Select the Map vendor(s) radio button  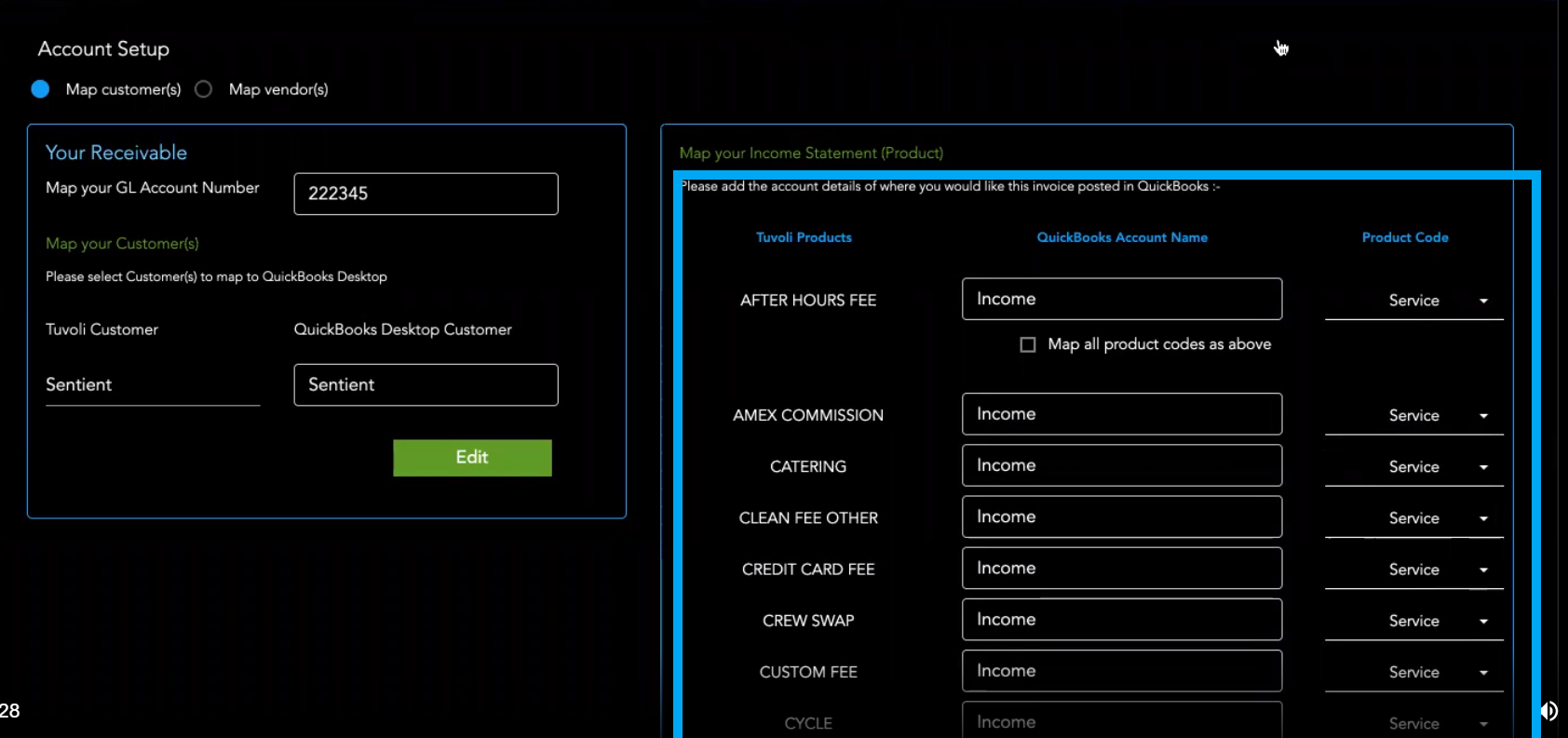point(203,89)
